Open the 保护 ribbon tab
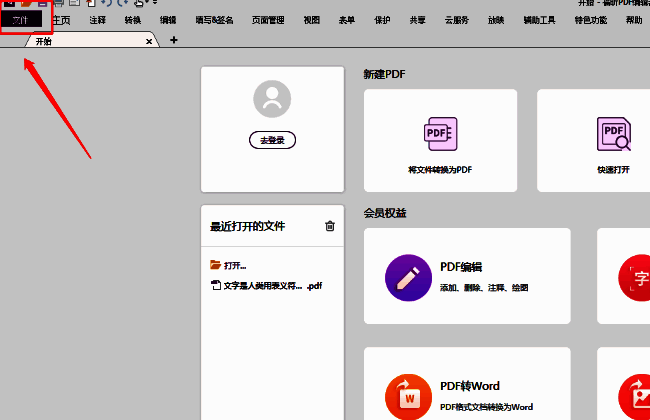 [382, 20]
